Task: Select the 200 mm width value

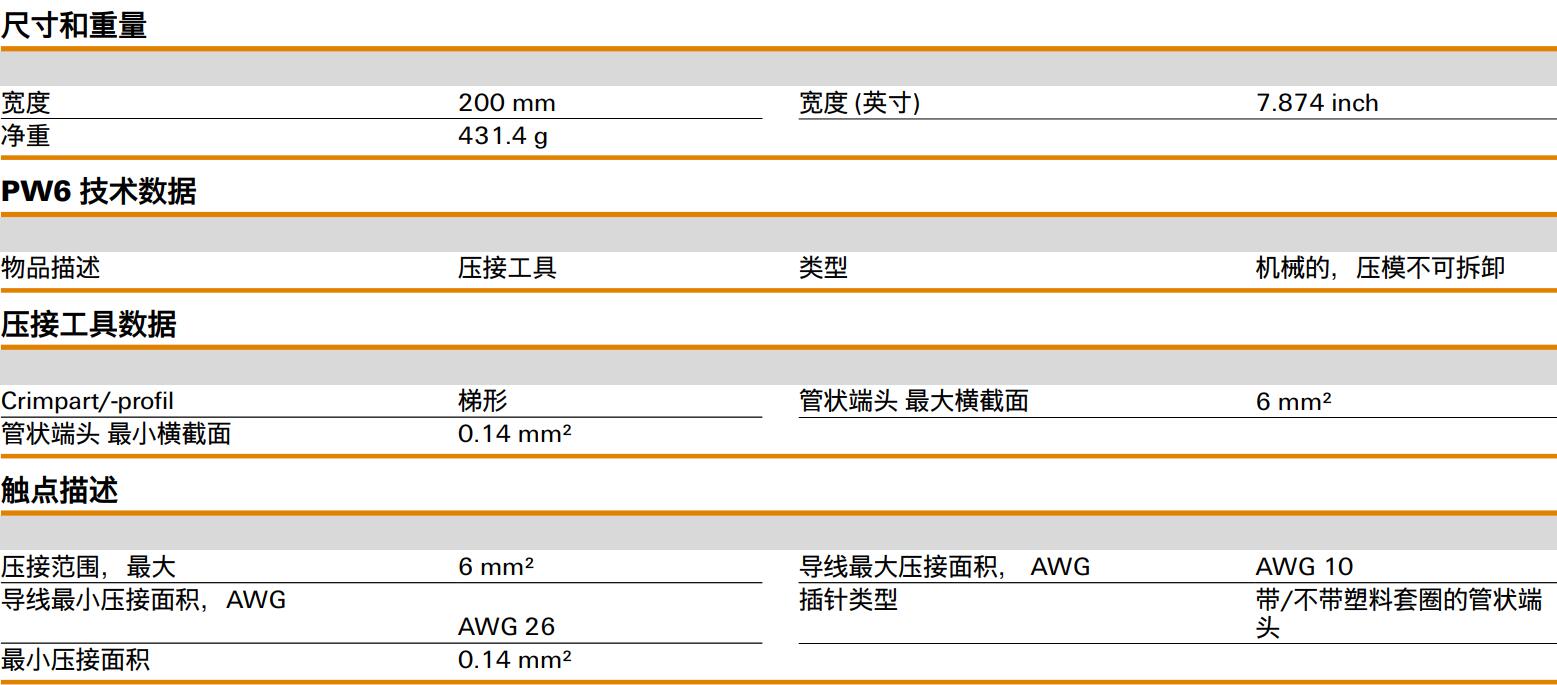Action: [506, 103]
